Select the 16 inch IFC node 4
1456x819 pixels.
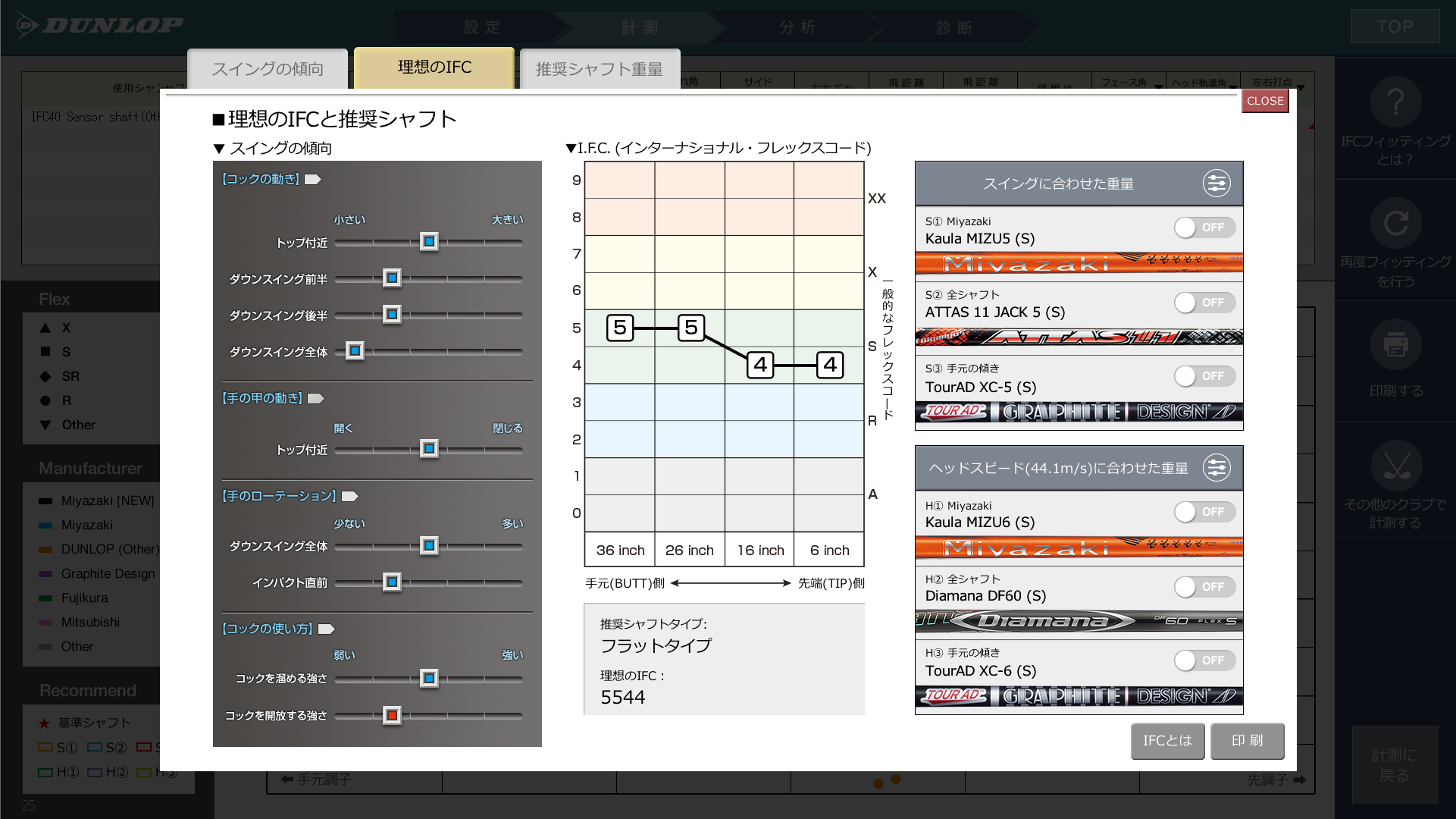pos(760,365)
